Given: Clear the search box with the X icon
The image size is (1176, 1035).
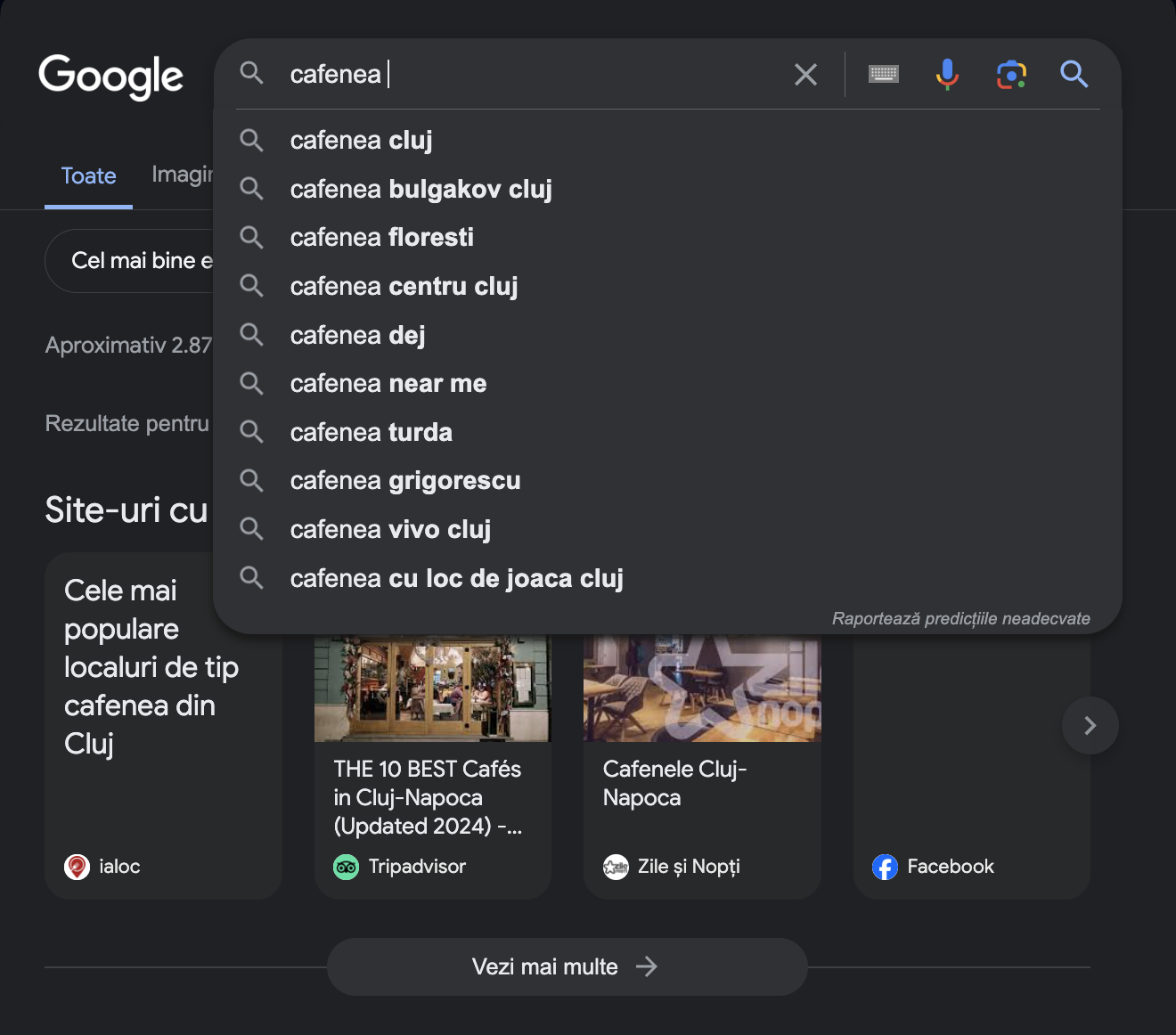Looking at the screenshot, I should (805, 75).
